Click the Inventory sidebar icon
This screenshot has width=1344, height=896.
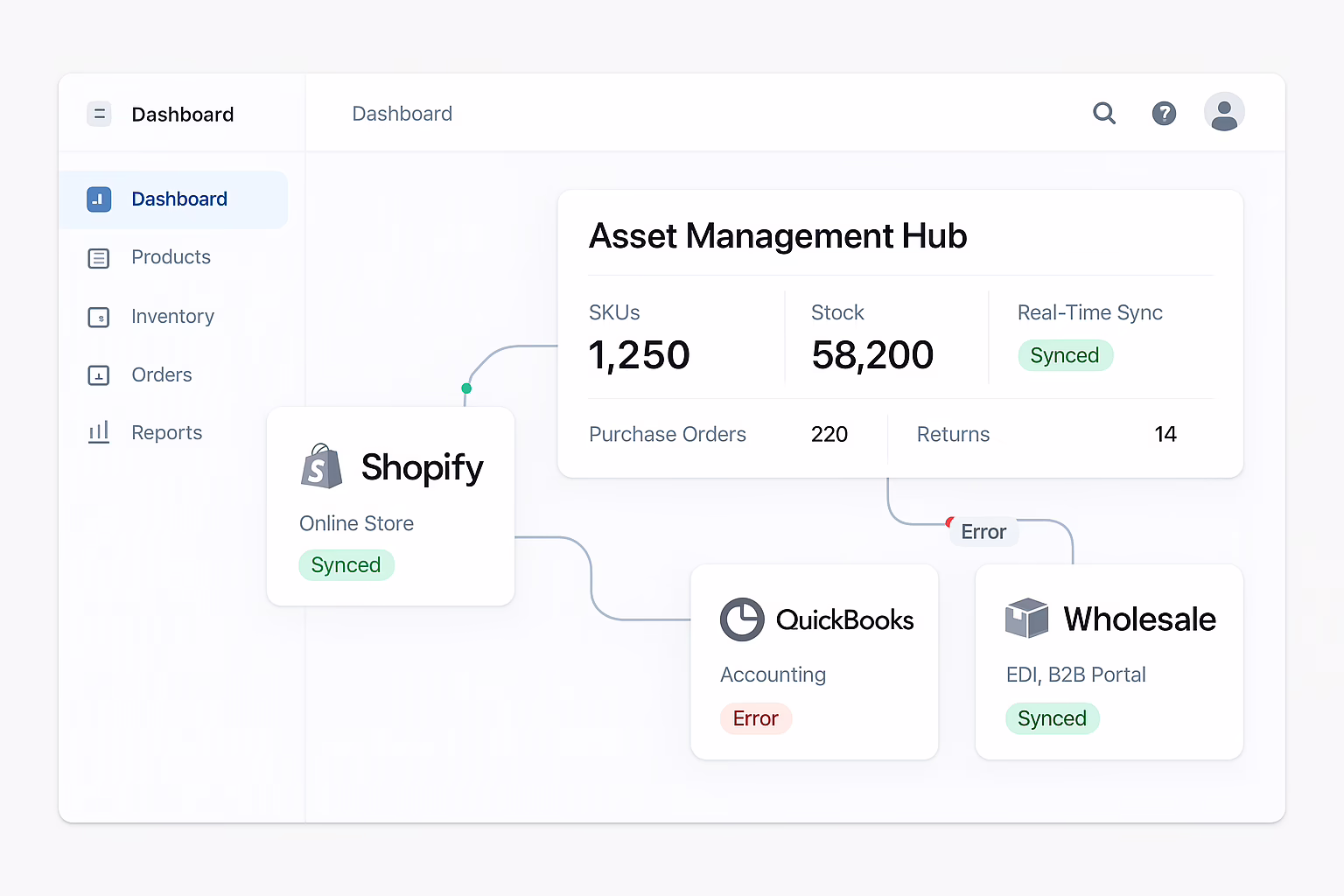99,317
